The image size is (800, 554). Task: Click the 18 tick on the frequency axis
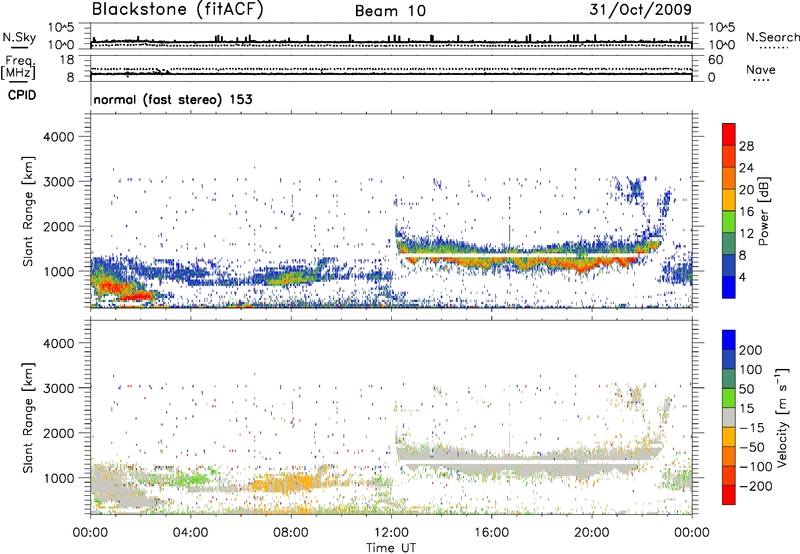(67, 60)
